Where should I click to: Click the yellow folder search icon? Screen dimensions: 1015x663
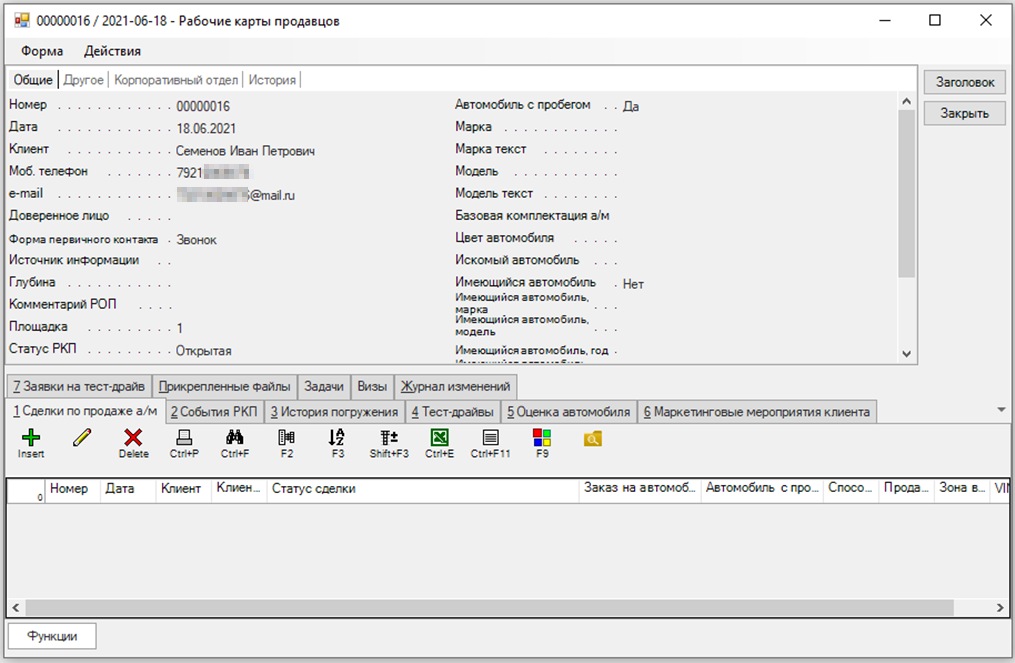click(593, 437)
